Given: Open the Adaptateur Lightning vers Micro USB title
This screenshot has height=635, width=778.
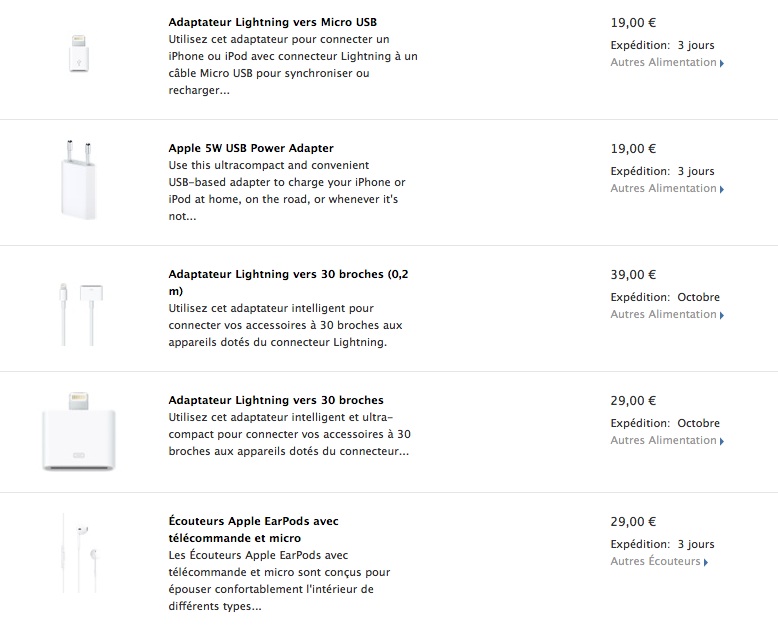Looking at the screenshot, I should pyautogui.click(x=273, y=22).
